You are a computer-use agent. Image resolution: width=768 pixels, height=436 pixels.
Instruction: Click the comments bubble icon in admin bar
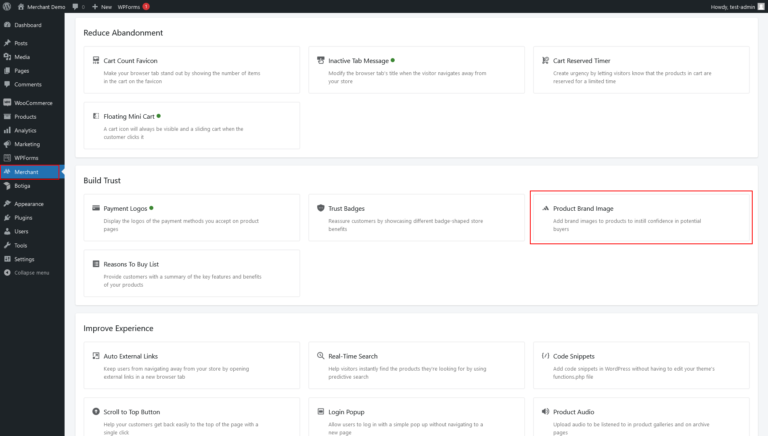75,6
